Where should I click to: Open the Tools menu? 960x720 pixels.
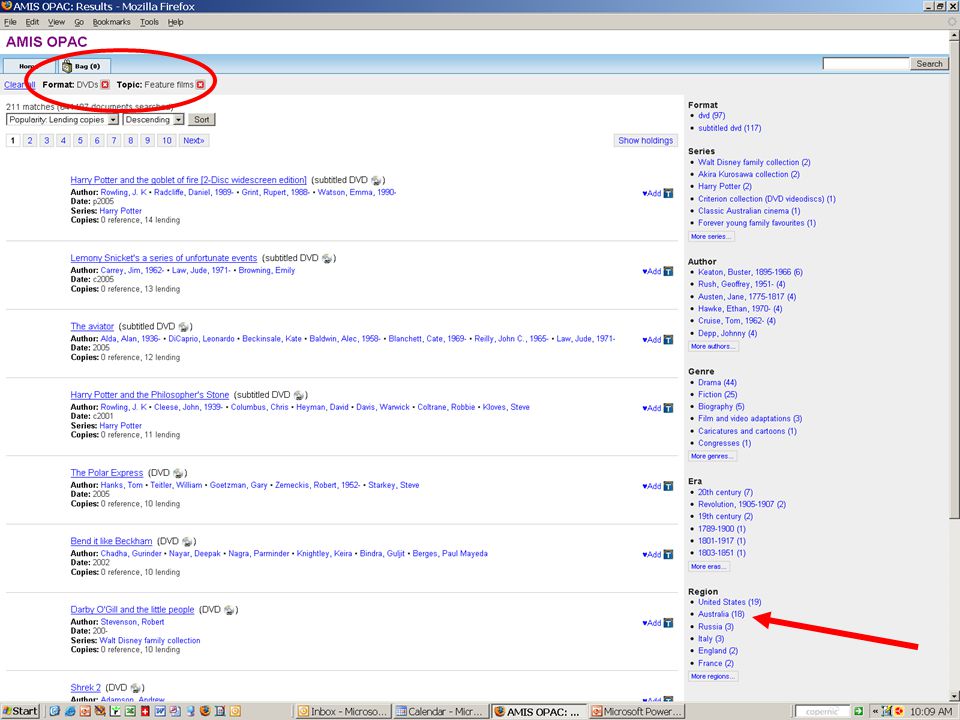tap(149, 22)
